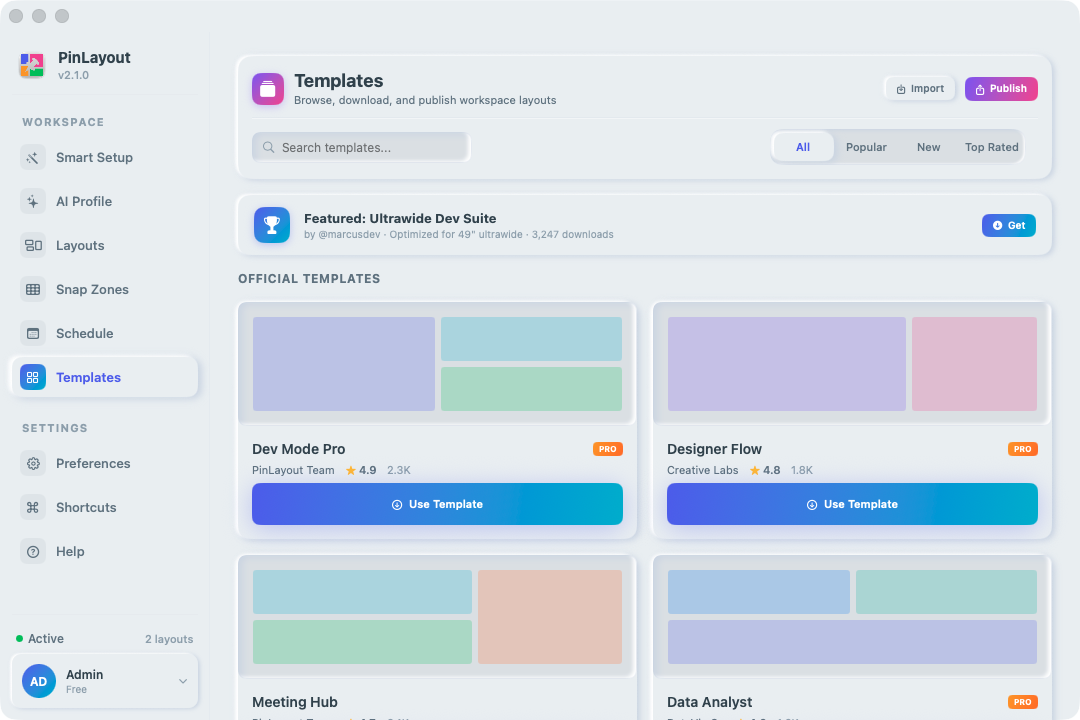
Task: Click the PinLayout Team author name
Action: (293, 471)
